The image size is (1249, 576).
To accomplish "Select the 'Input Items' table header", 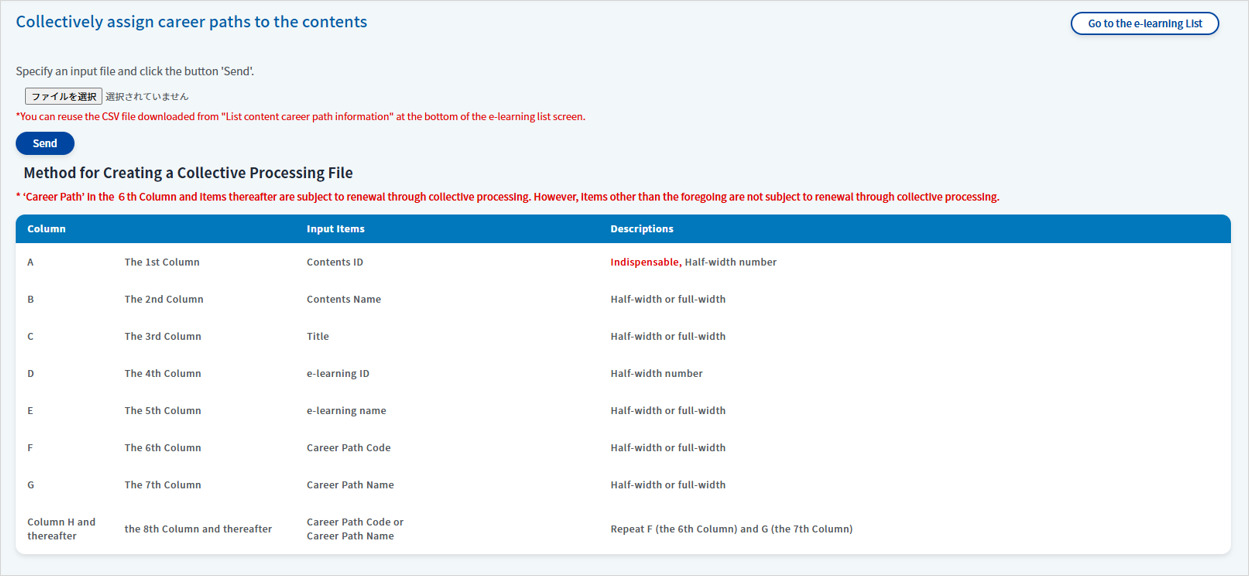I will tap(335, 229).
